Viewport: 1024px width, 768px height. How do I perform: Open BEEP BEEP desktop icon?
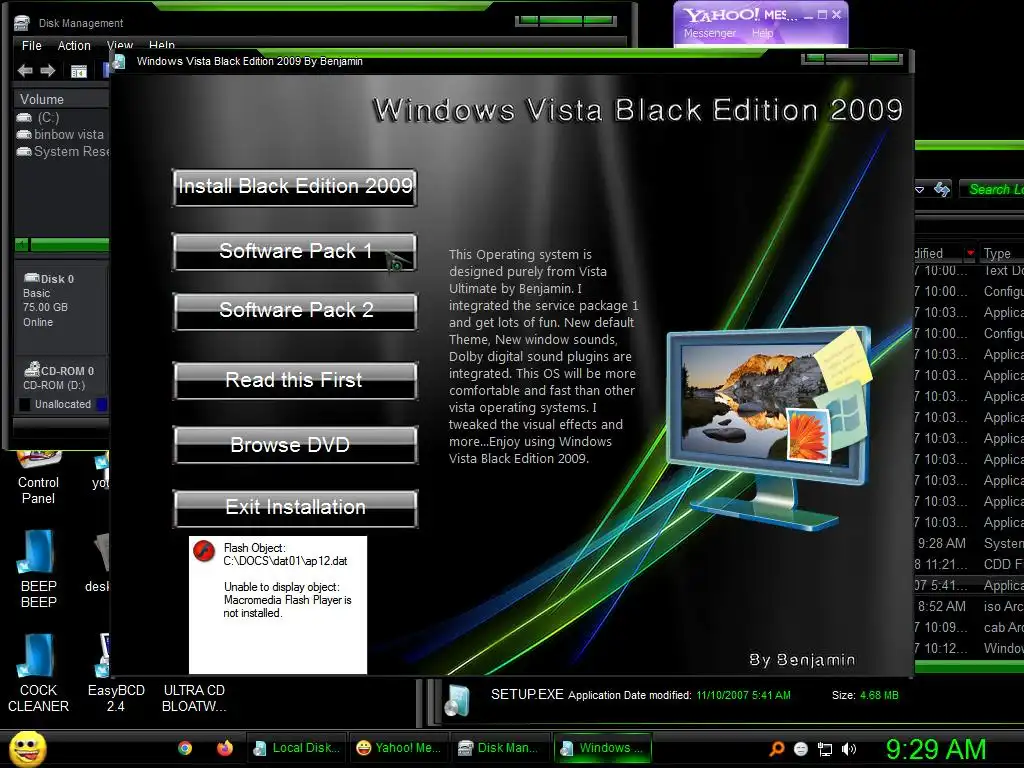38,569
